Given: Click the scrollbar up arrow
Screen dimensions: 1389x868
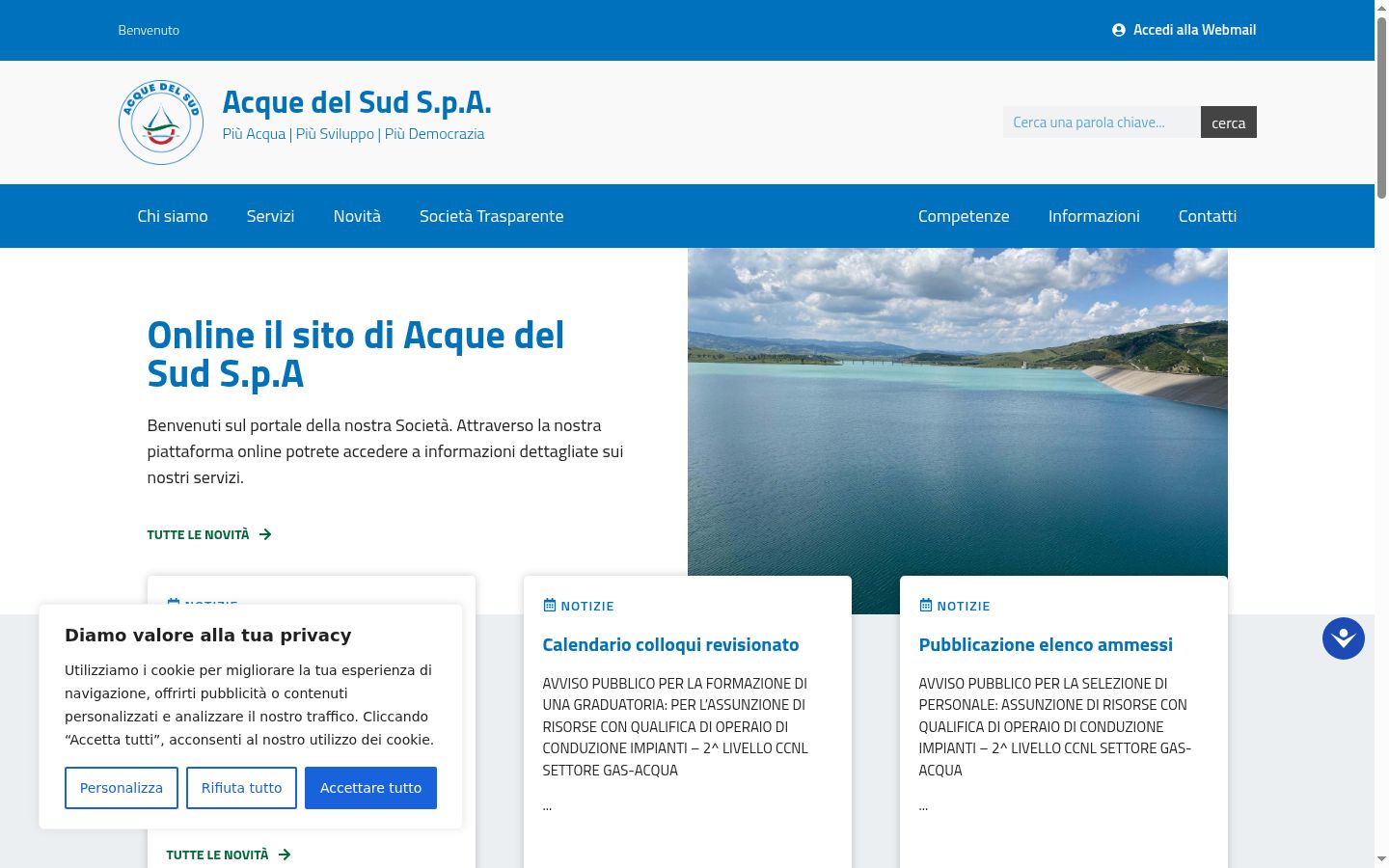Looking at the screenshot, I should [1381, 8].
